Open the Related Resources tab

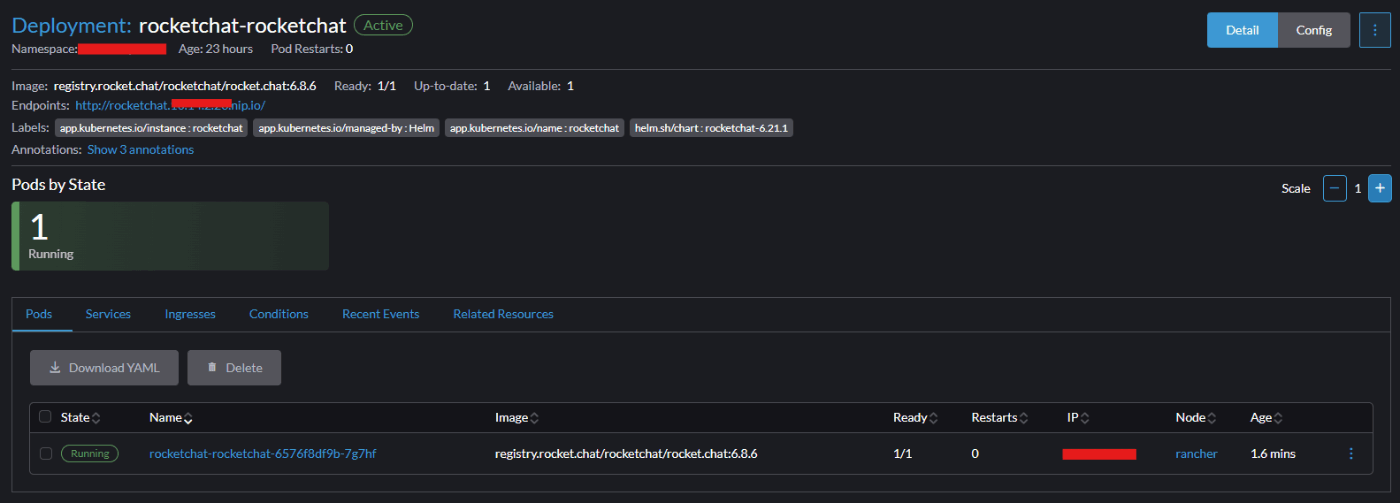point(503,314)
